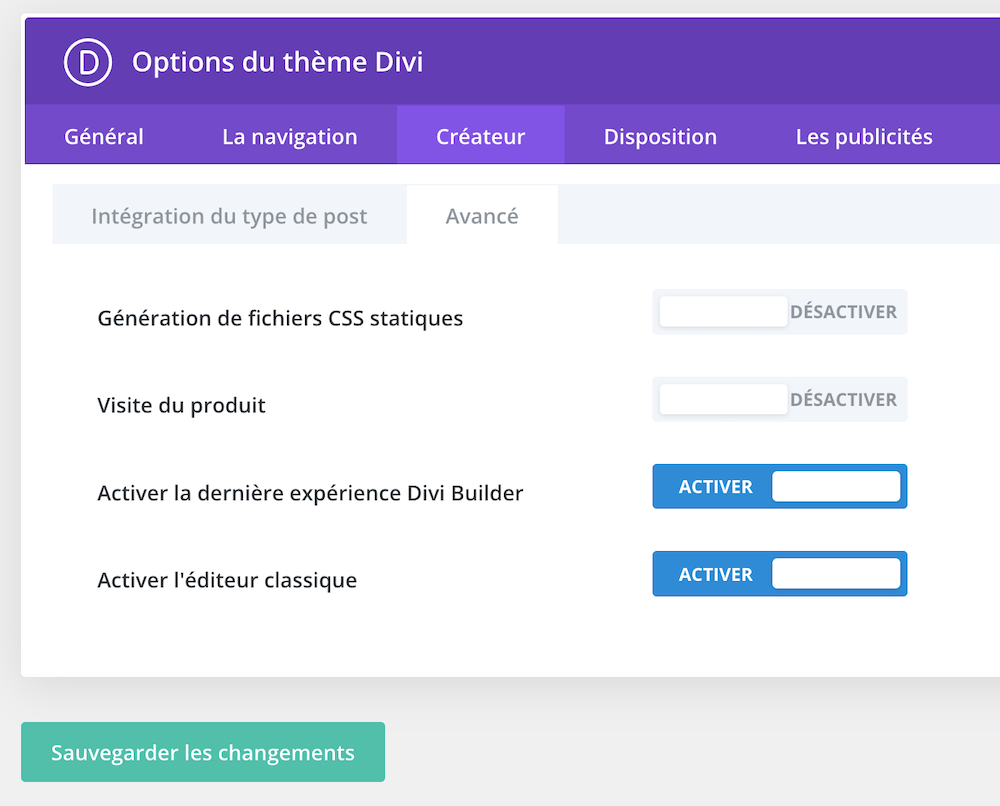This screenshot has height=806, width=1000.
Task: Disable the dernière expérience Divi Builder toggle
Action: (779, 487)
